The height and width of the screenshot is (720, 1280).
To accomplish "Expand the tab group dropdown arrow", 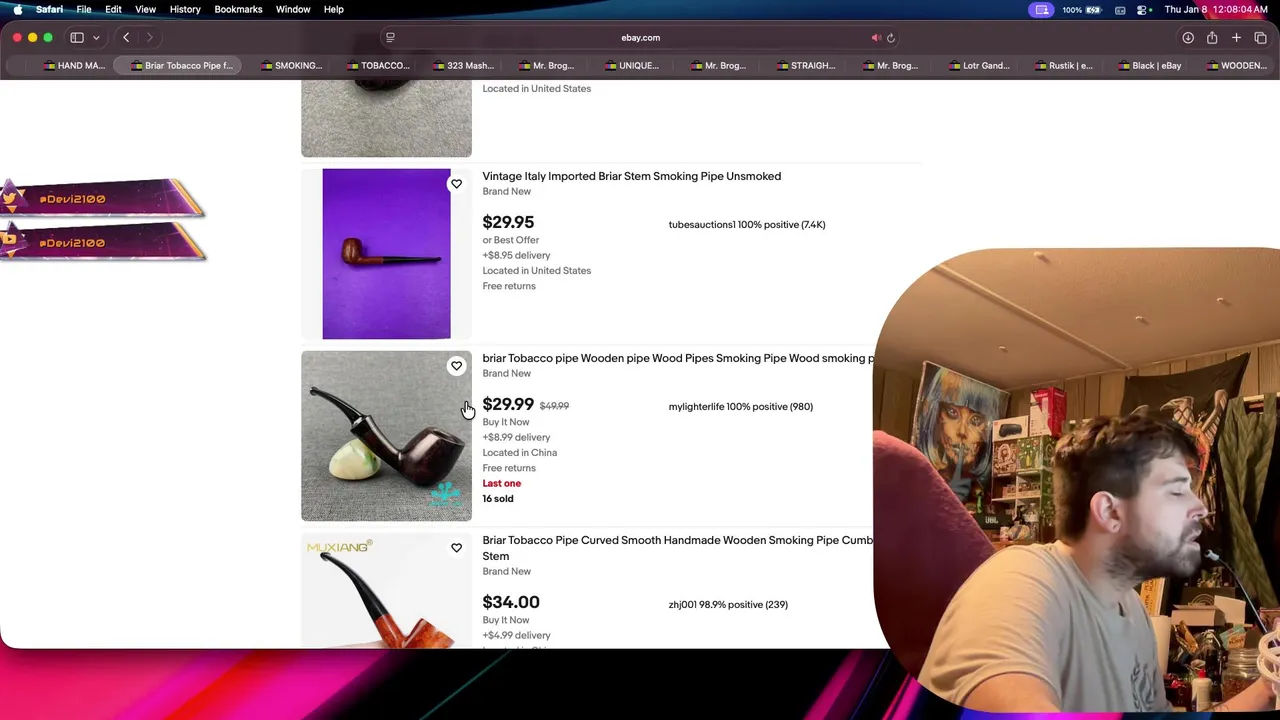I will pyautogui.click(x=96, y=38).
